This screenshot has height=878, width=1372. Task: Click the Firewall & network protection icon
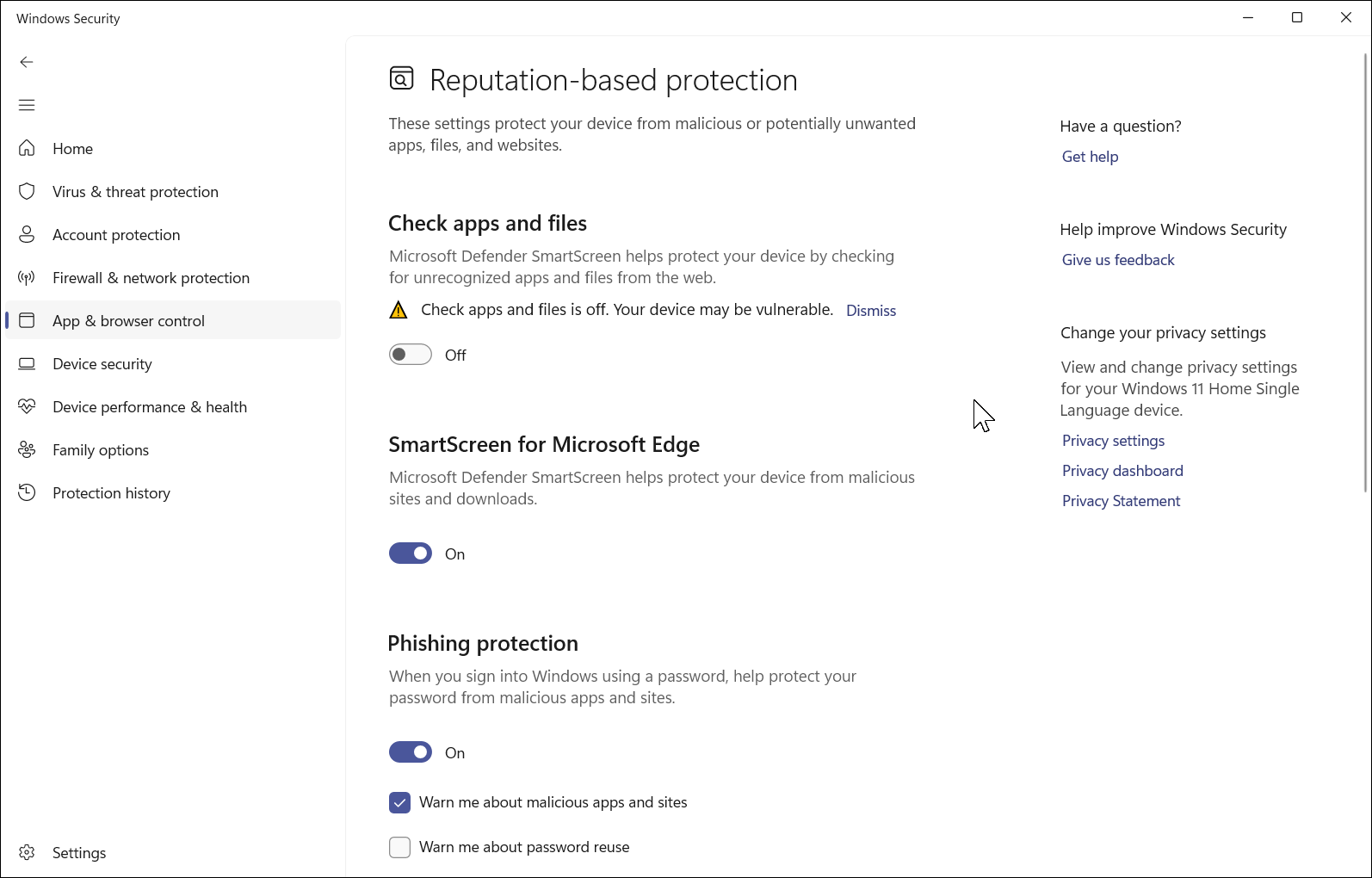point(28,277)
